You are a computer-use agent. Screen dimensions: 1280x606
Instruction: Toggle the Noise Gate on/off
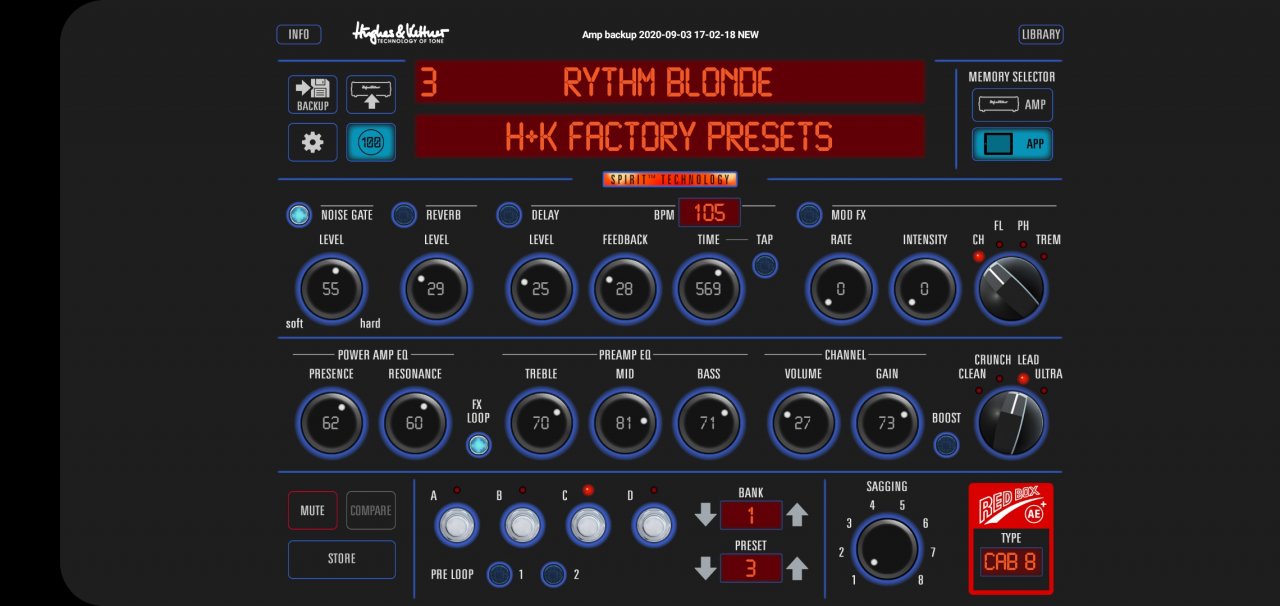299,214
